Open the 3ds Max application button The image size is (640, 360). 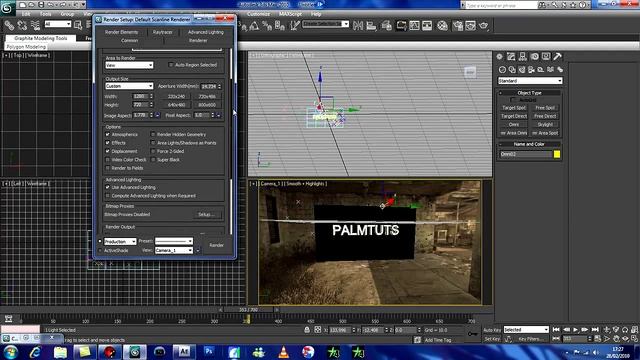(7, 7)
